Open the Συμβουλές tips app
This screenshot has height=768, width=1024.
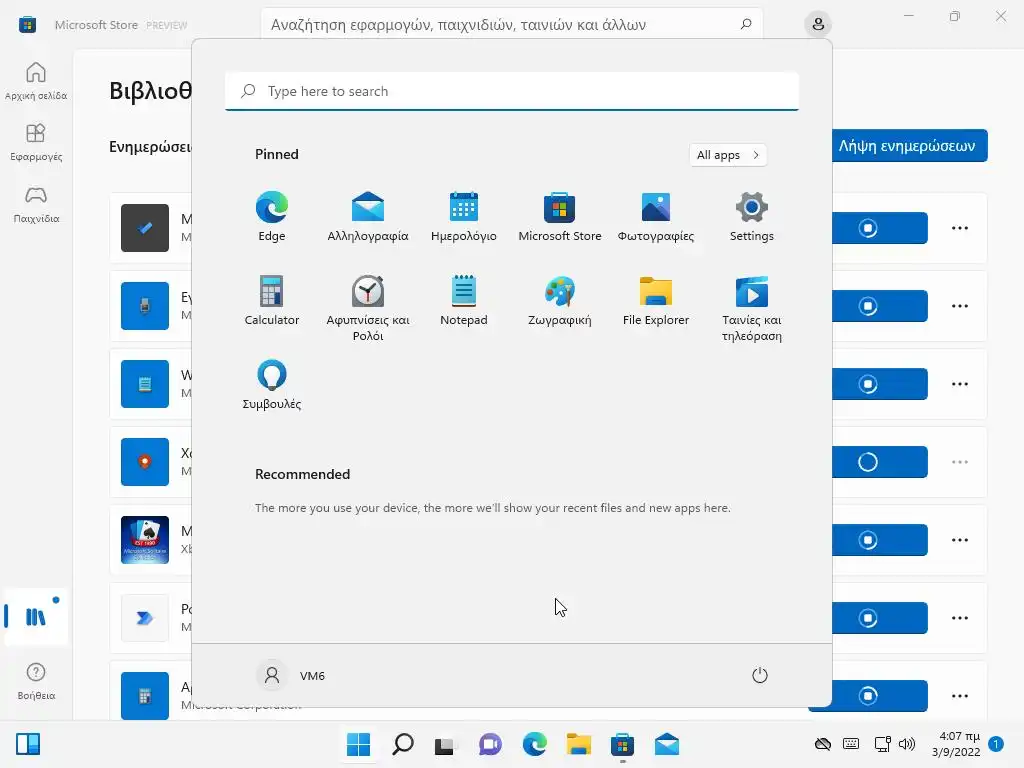pos(272,384)
